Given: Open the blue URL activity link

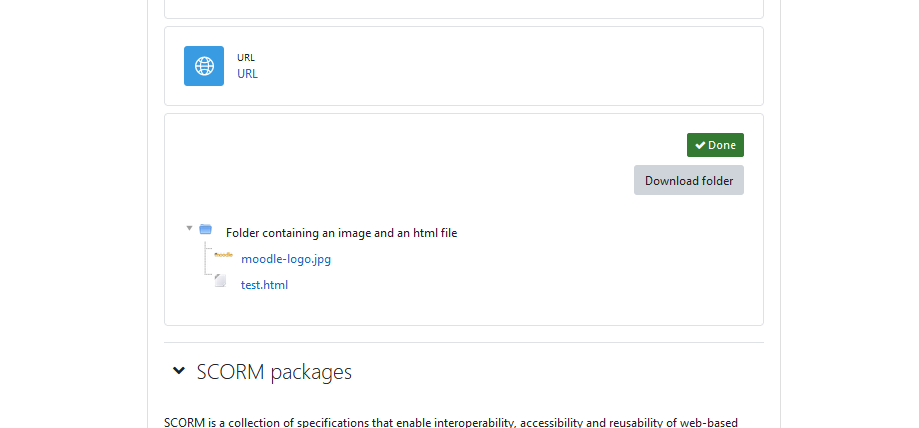Looking at the screenshot, I should (247, 74).
